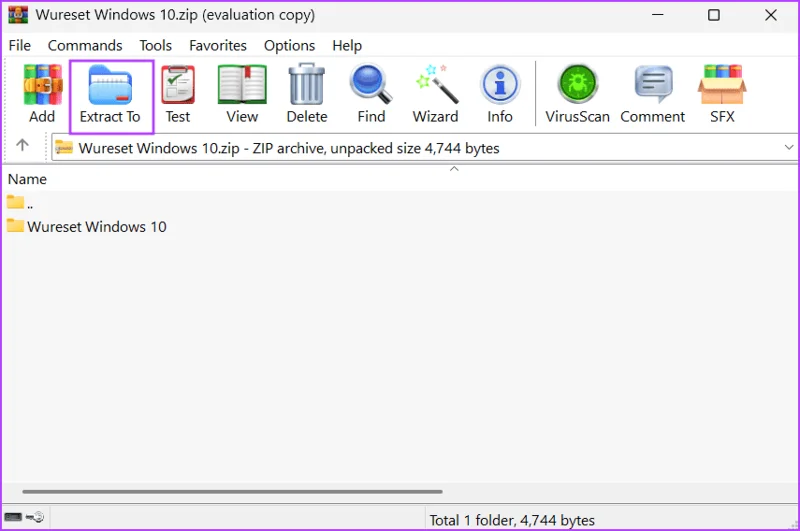Open the Commands menu
Viewport: 800px width, 531px height.
point(85,46)
